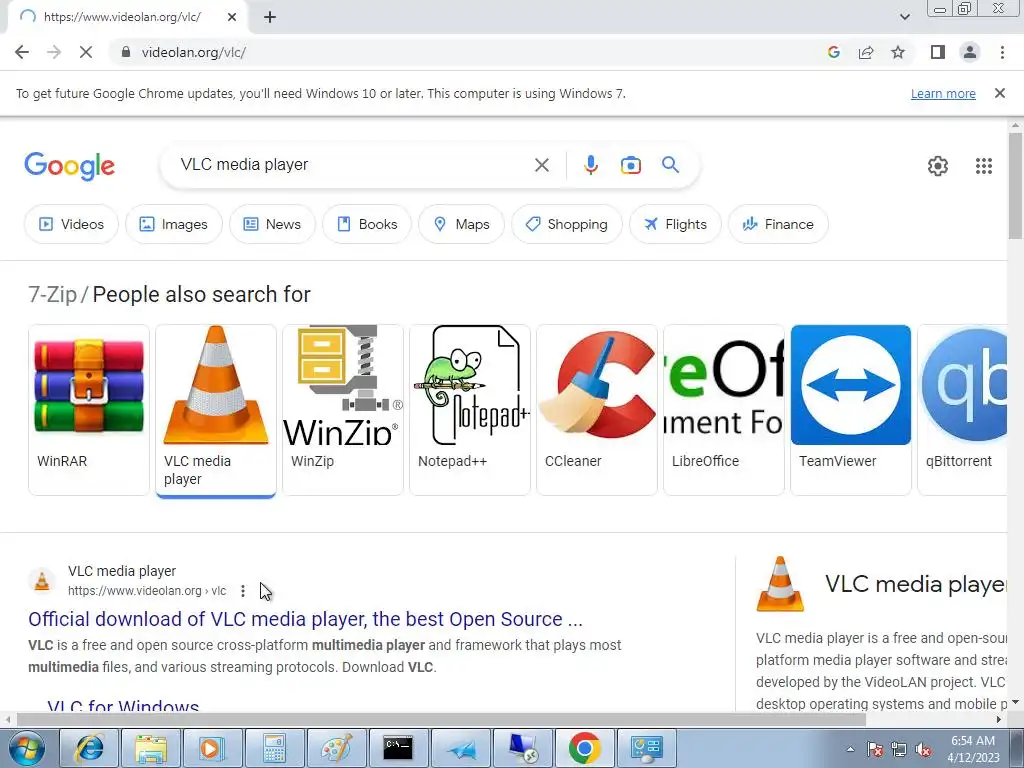The image size is (1024, 768).
Task: Open Finance results
Action: coord(778,224)
